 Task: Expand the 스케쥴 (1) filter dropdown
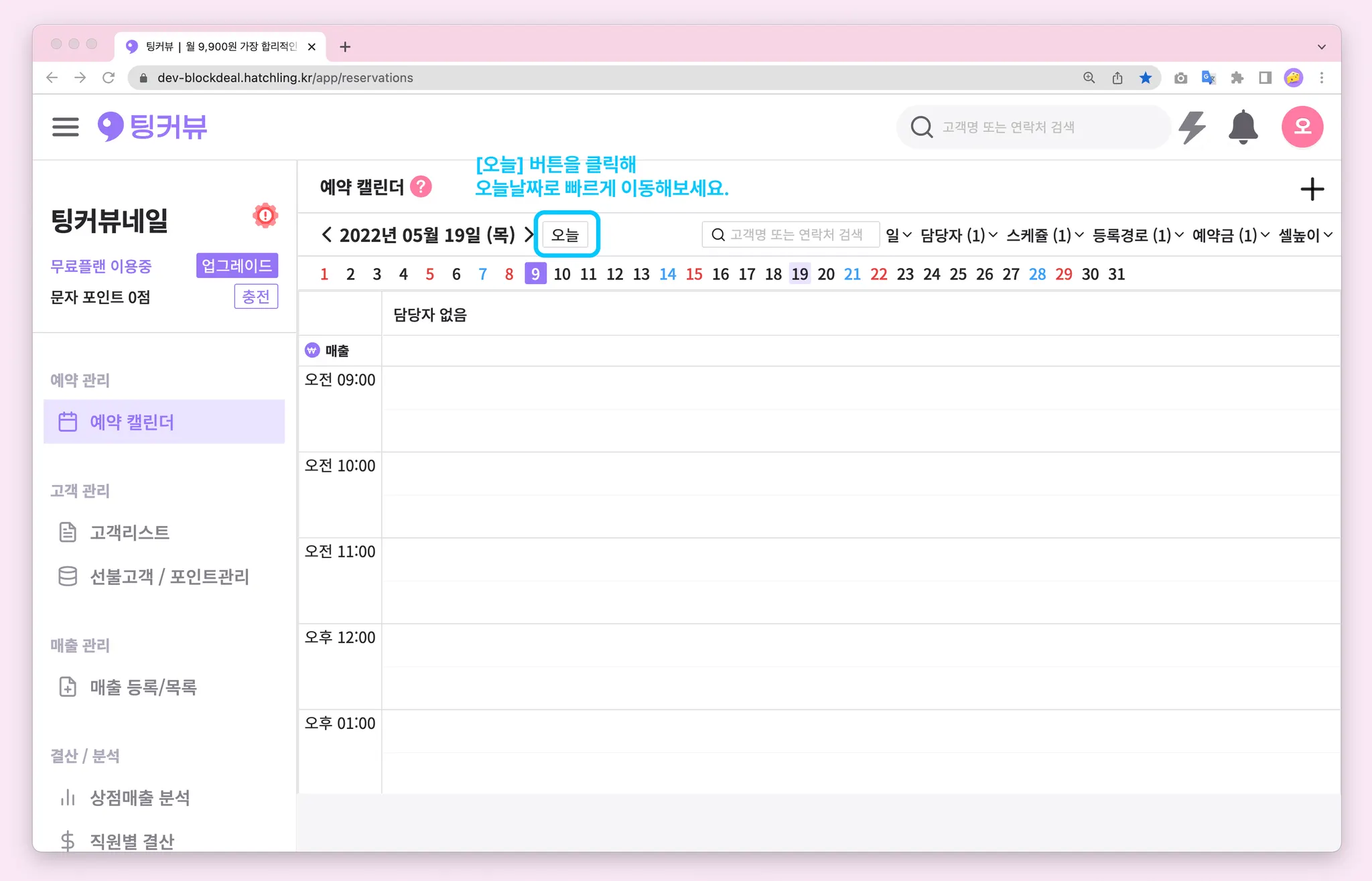1044,235
